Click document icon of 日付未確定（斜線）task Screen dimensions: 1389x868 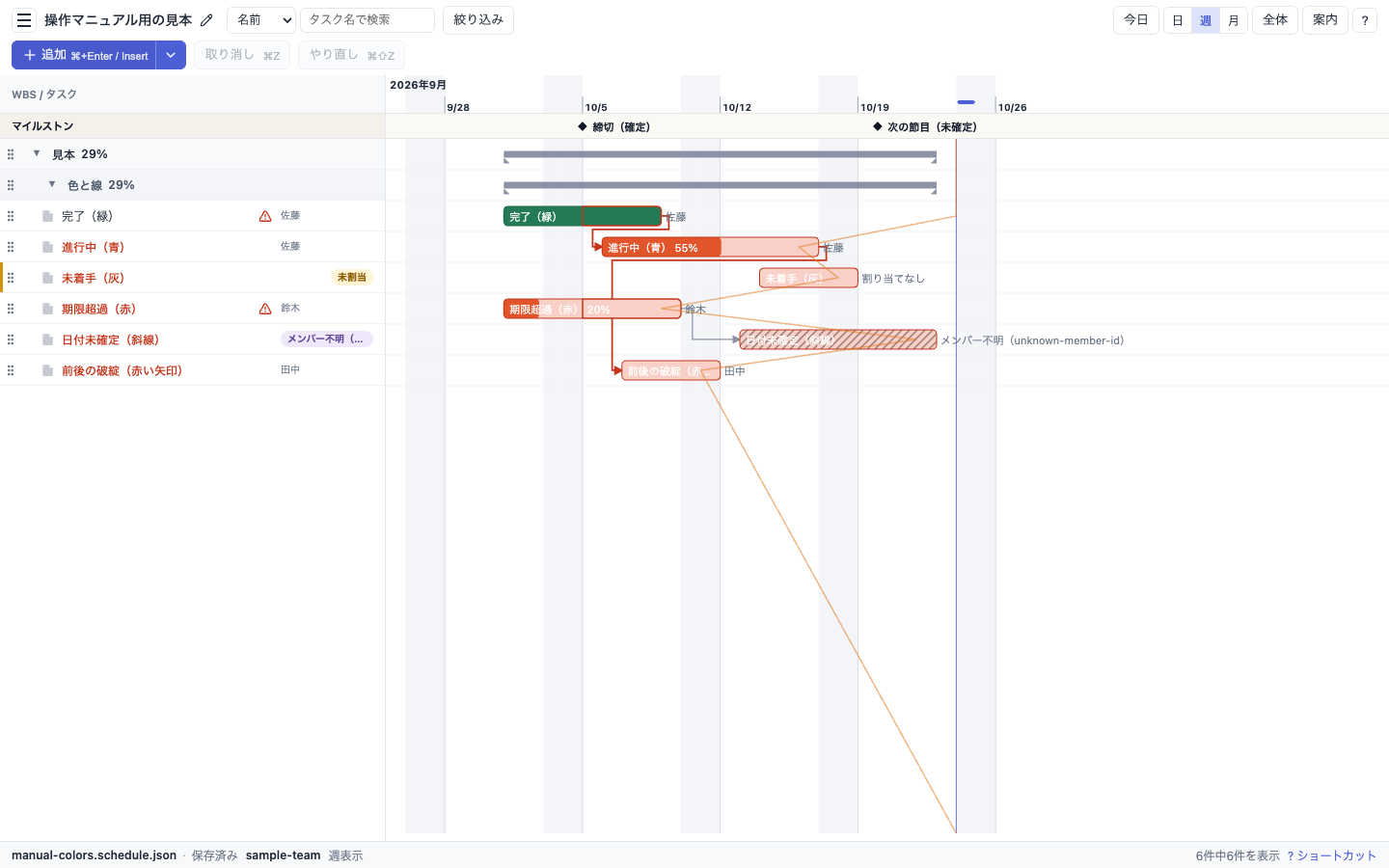tap(47, 339)
